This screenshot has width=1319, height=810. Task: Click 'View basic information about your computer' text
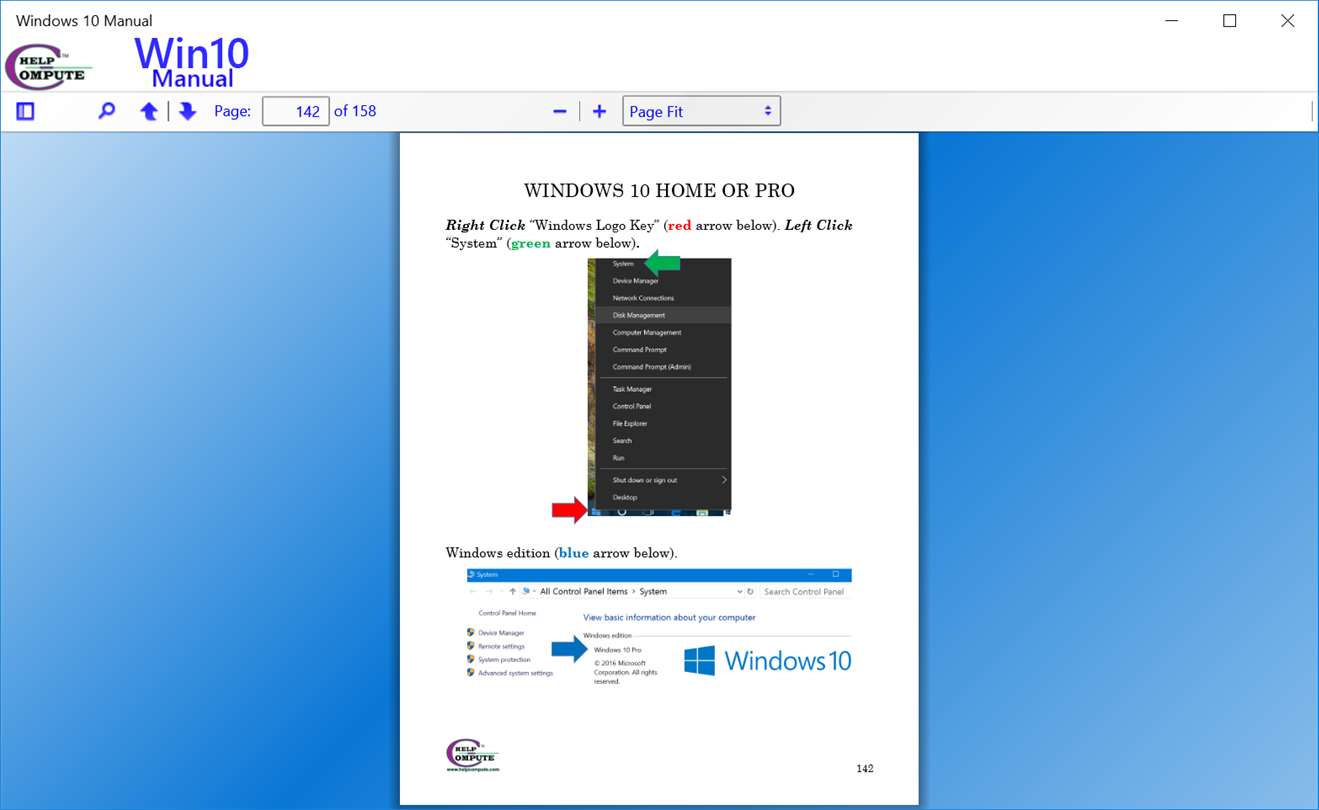(x=669, y=617)
